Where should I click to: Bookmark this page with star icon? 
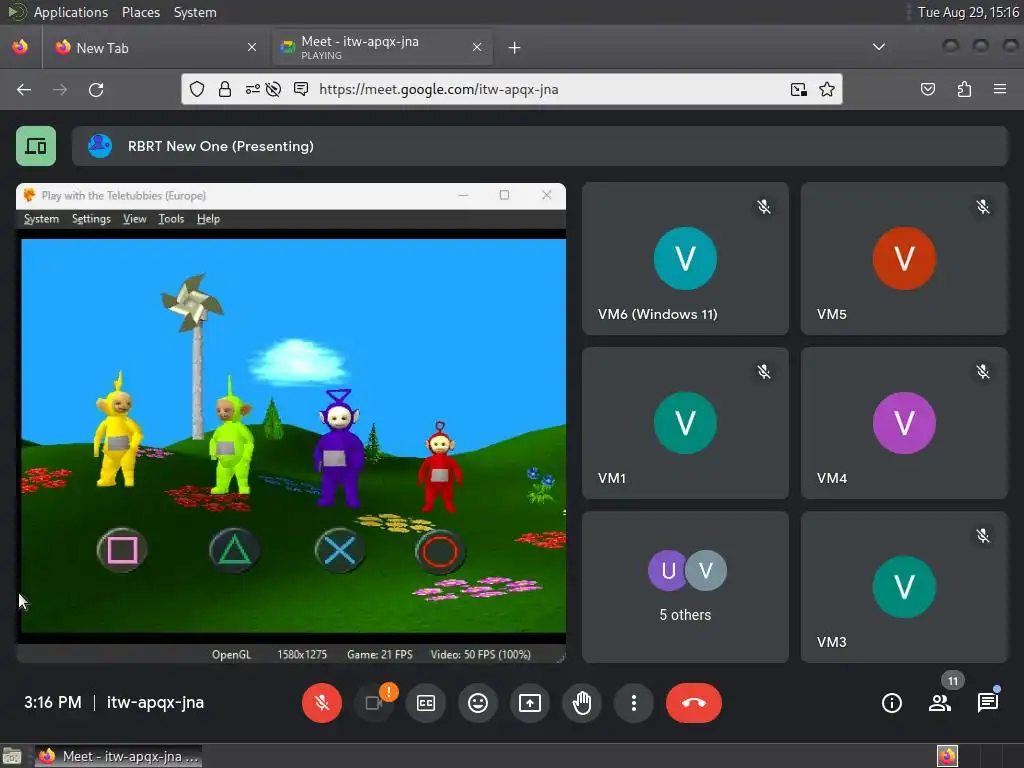(827, 89)
